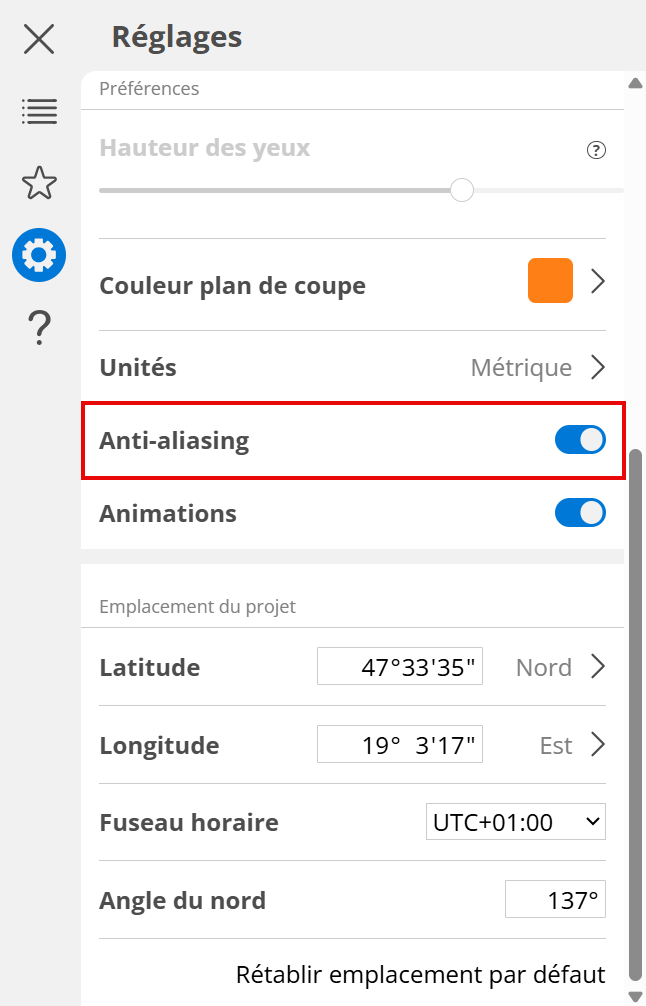Open the Fuseau horaire UTC+01:00 dropdown
646x1006 pixels.
515,822
